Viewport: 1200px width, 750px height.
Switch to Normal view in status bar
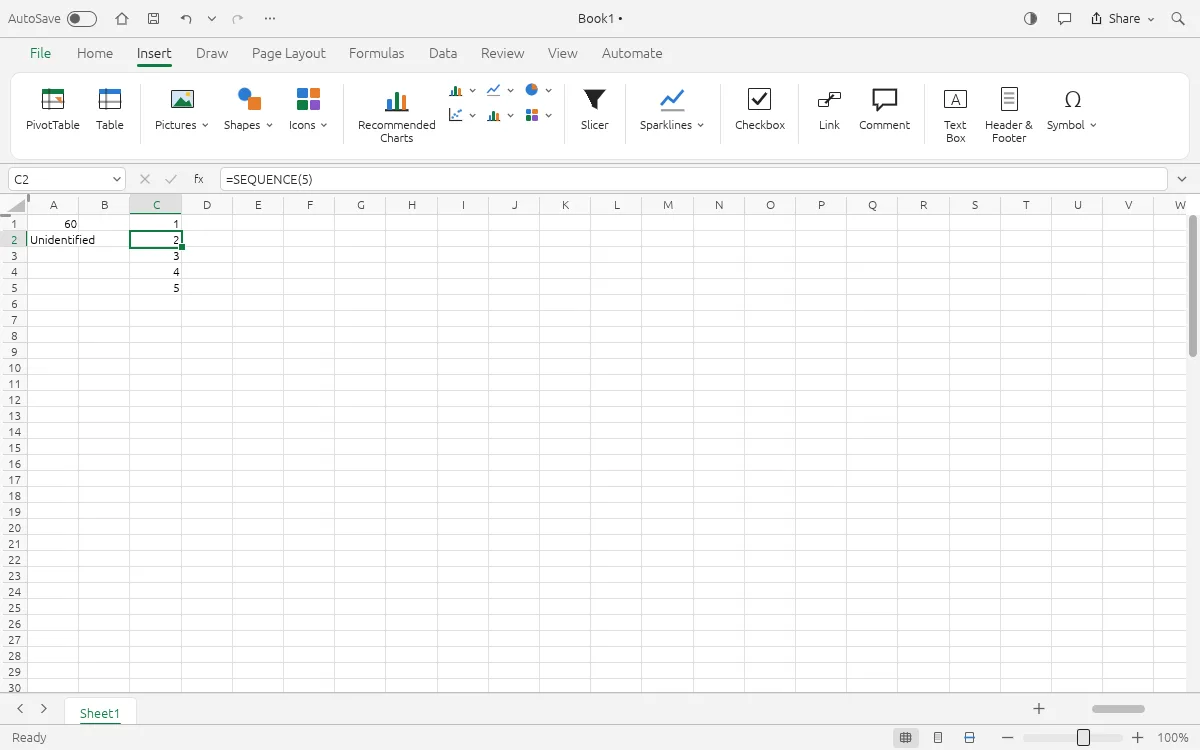[x=906, y=738]
